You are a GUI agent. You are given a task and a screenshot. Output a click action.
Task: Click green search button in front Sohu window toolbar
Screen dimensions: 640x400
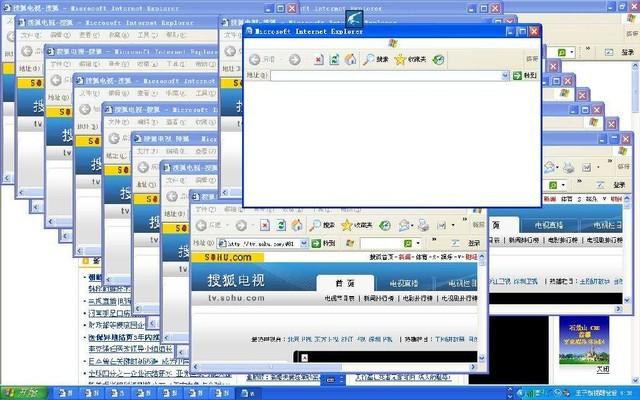408,244
